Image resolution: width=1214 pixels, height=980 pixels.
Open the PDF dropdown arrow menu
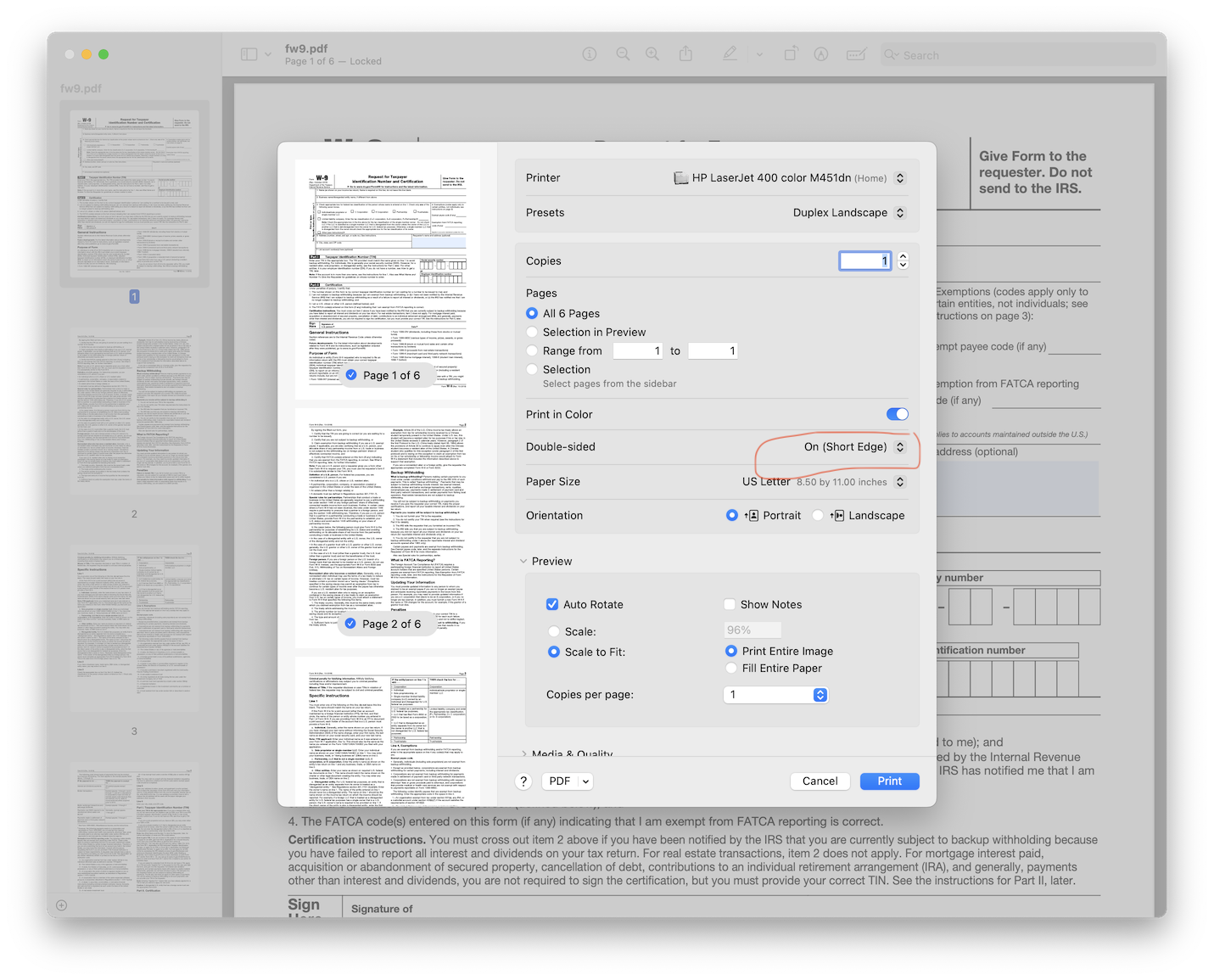pyautogui.click(x=585, y=781)
